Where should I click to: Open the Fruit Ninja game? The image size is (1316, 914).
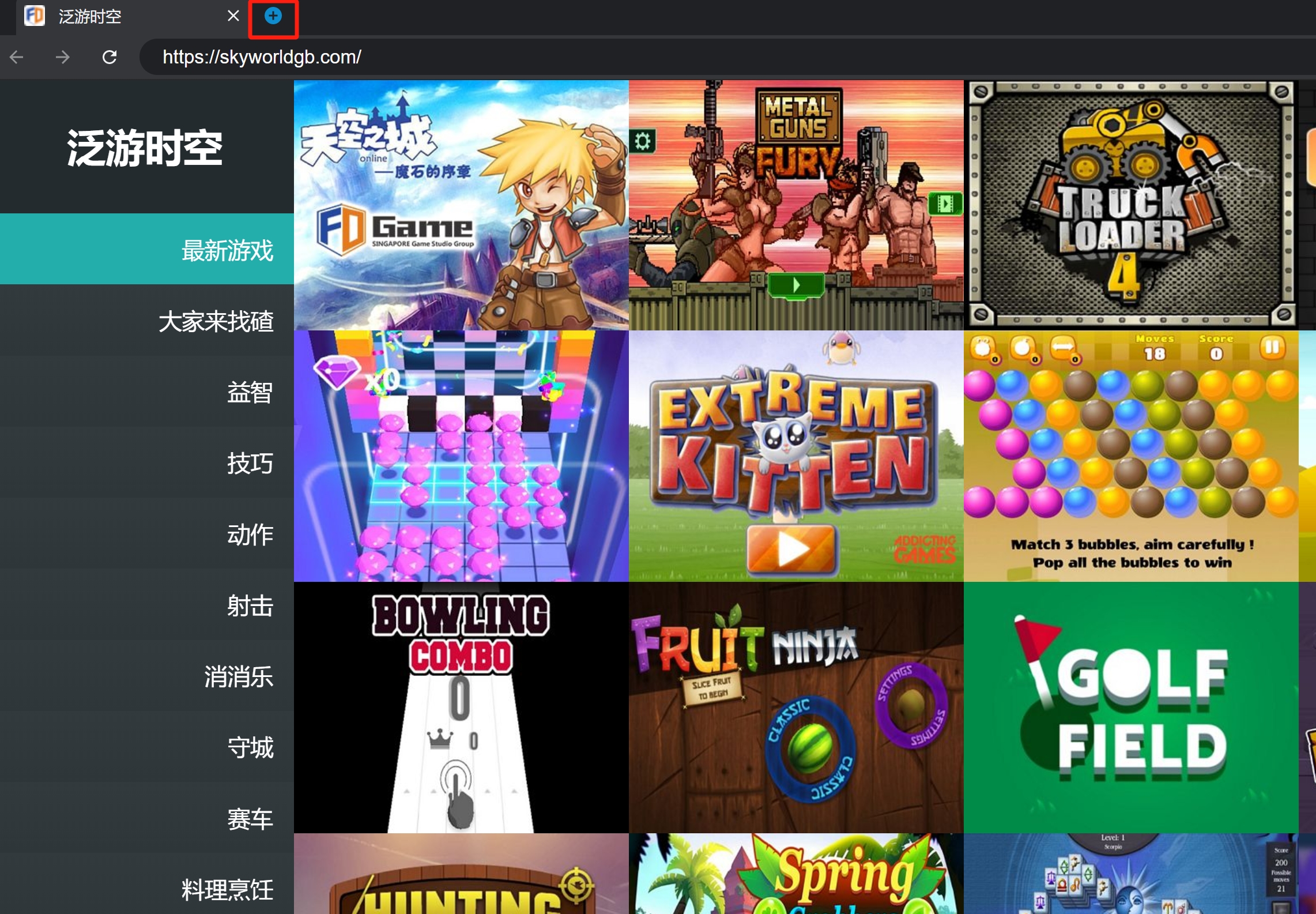(x=795, y=707)
